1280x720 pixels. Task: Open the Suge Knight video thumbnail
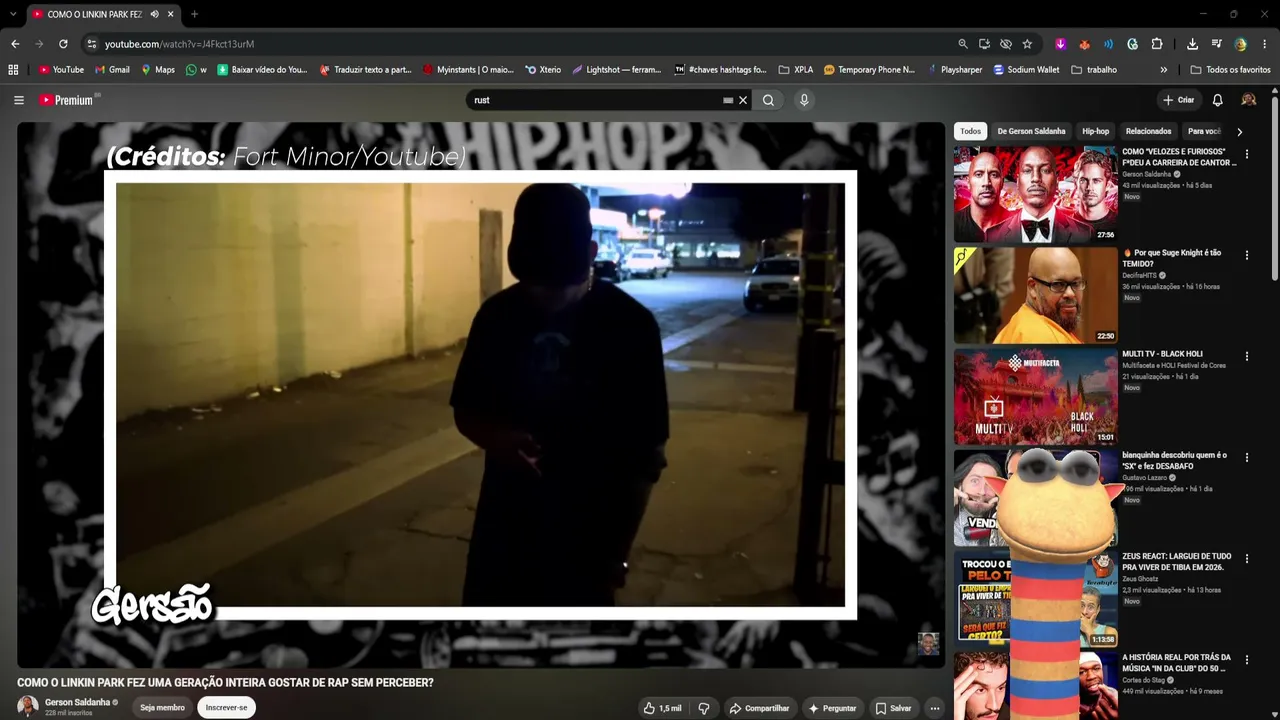point(1035,295)
